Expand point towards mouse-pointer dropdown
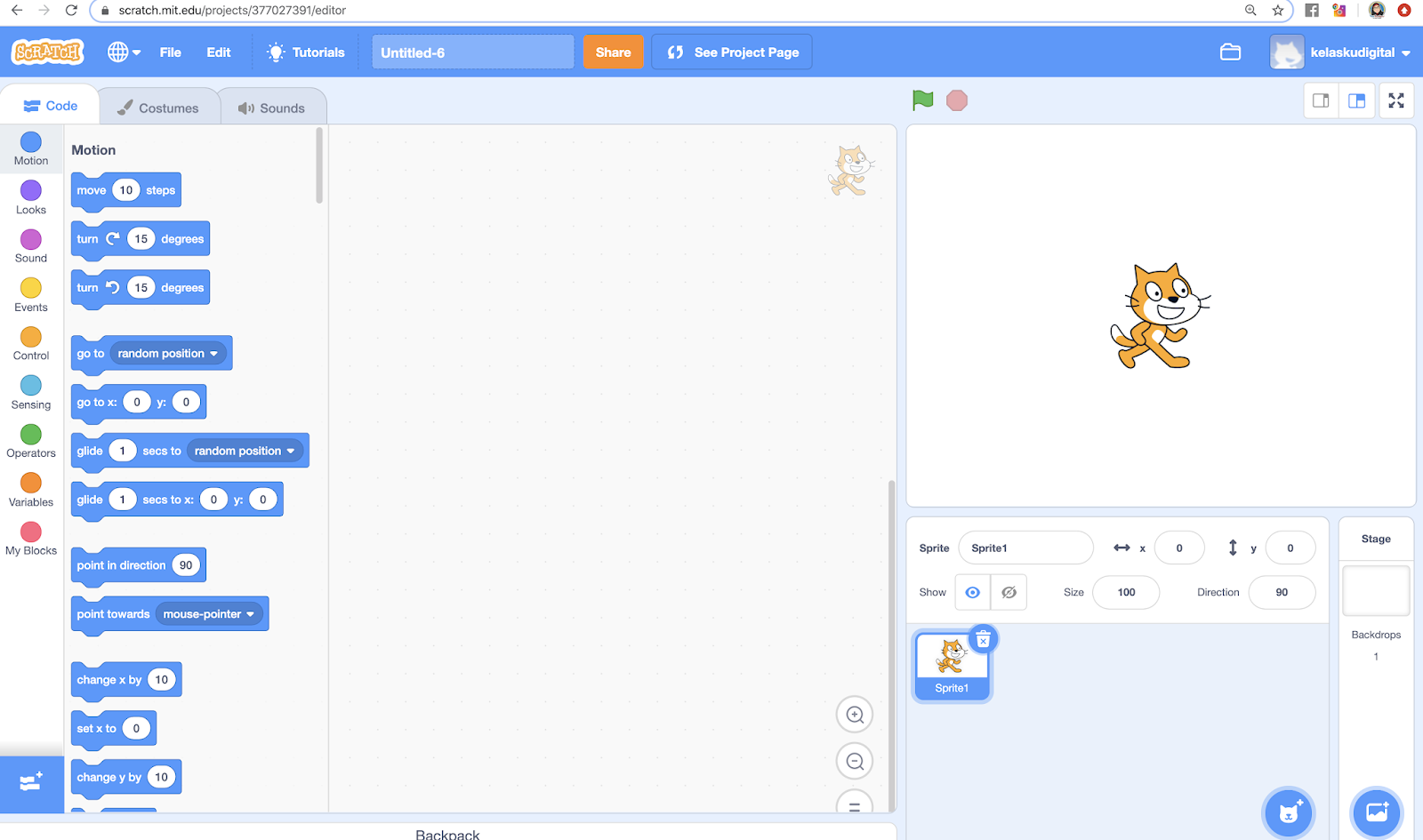This screenshot has height=840, width=1423. (209, 614)
